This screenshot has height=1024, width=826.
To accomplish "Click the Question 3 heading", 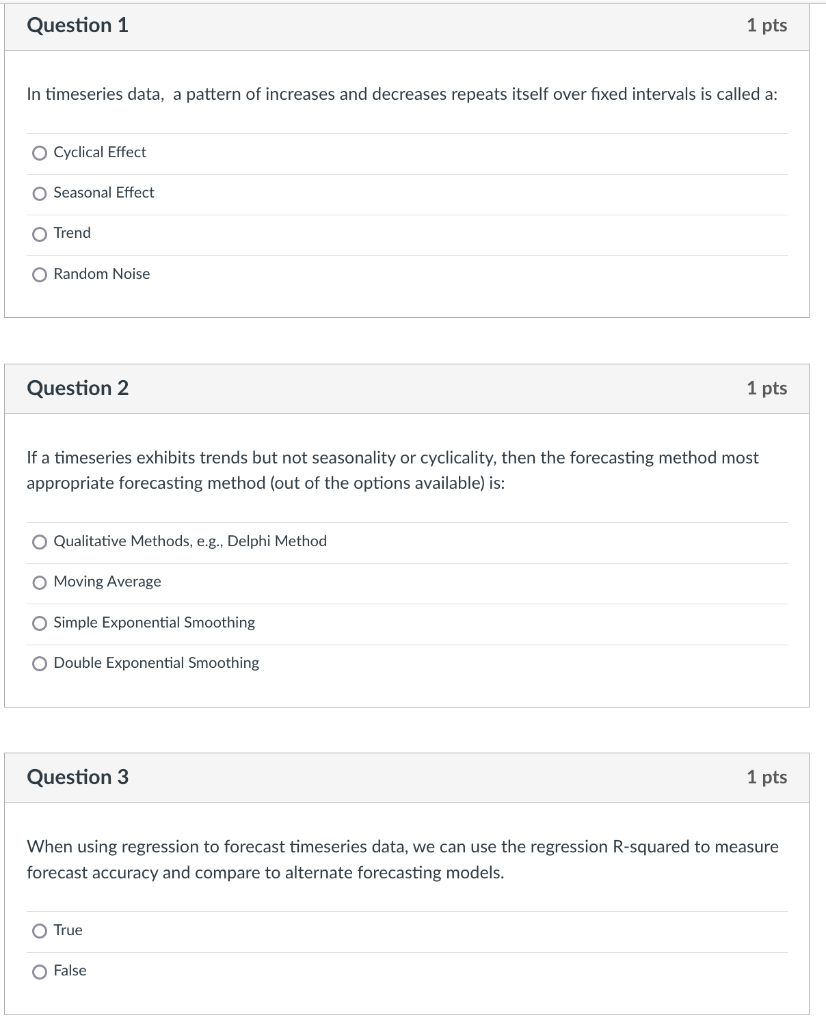I will (77, 777).
